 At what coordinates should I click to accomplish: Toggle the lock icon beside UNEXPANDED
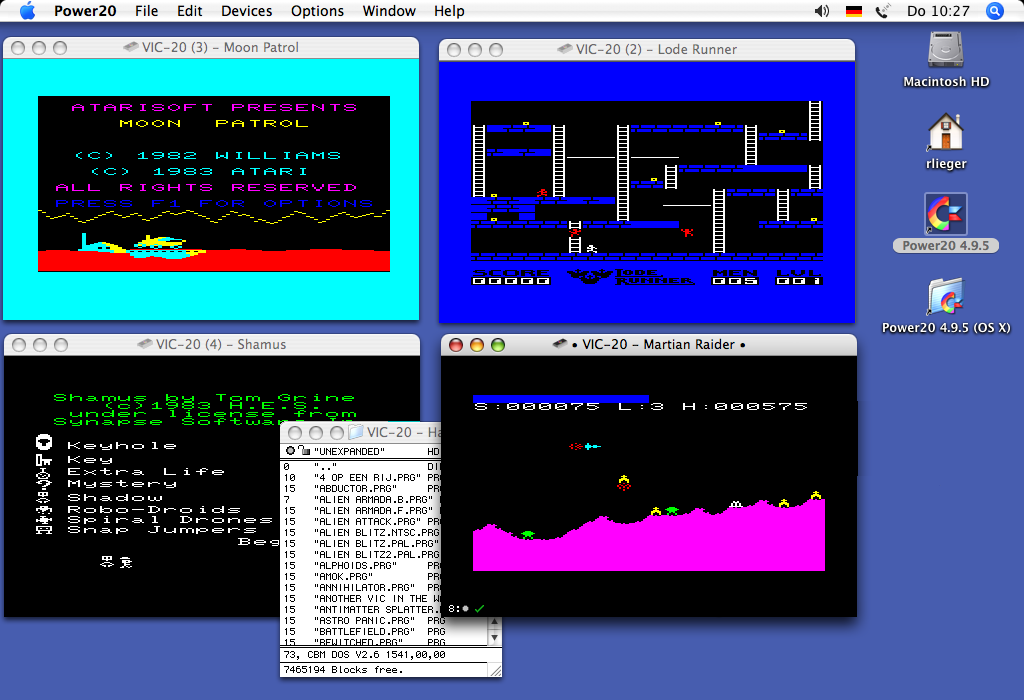tap(304, 451)
